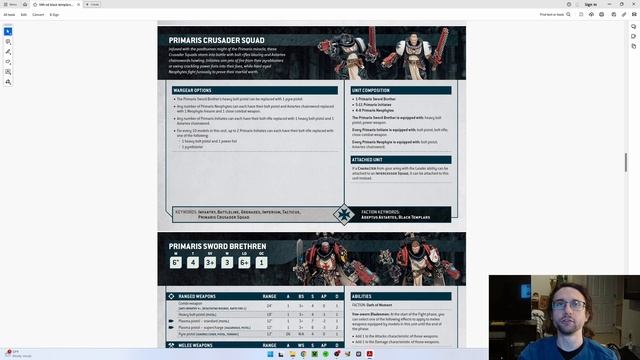Close the black templars document tab
Image resolution: width=640 pixels, height=360 pixels.
click(x=78, y=4)
